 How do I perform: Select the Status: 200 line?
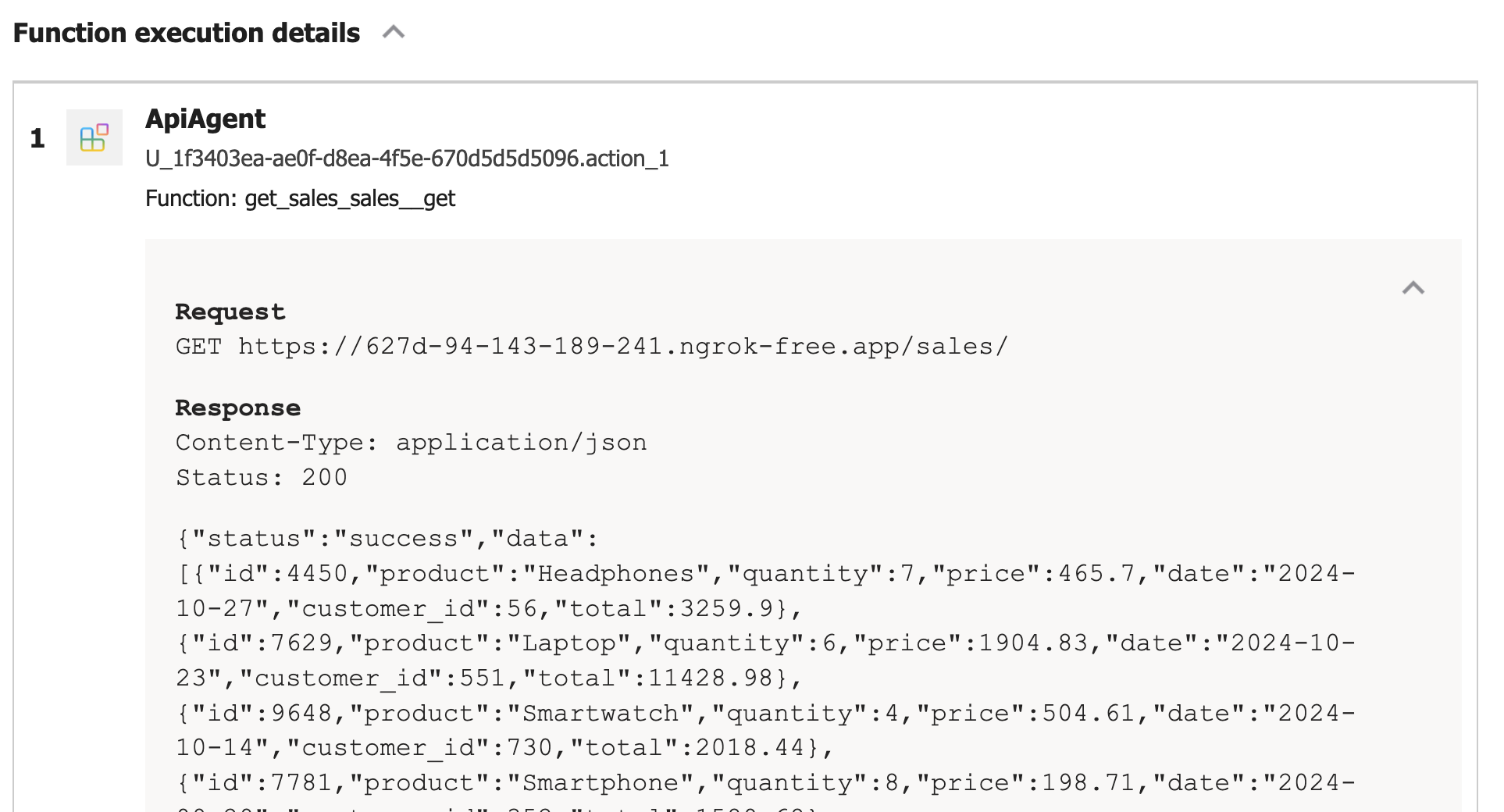261,476
